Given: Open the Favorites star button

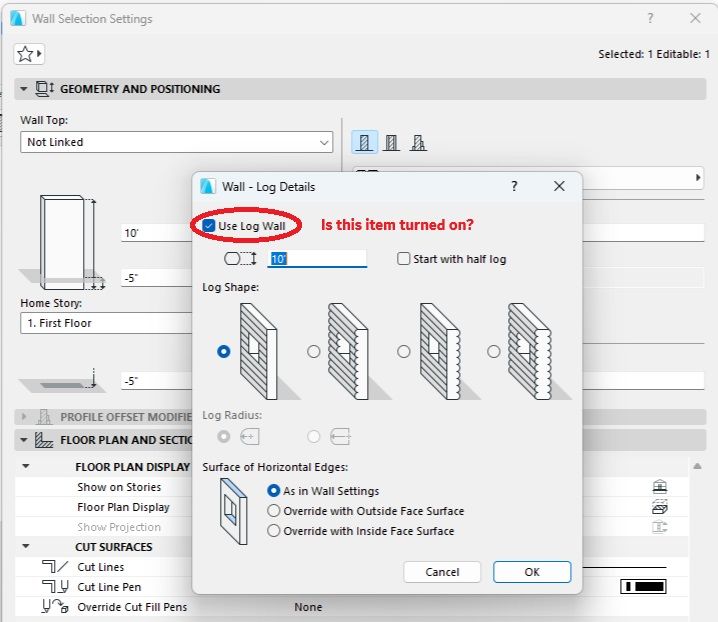Looking at the screenshot, I should (29, 54).
